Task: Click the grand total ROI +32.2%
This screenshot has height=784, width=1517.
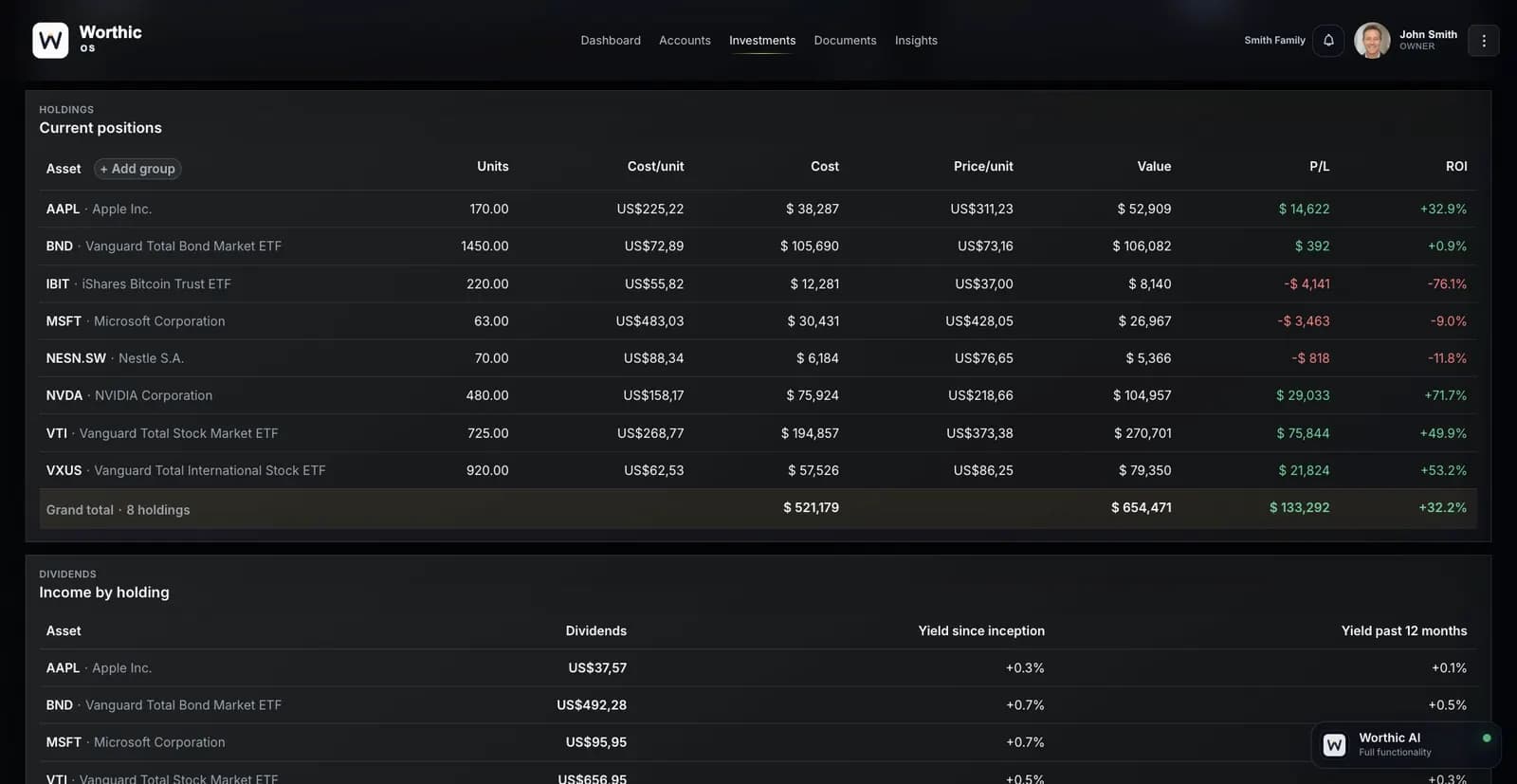Action: 1442,508
